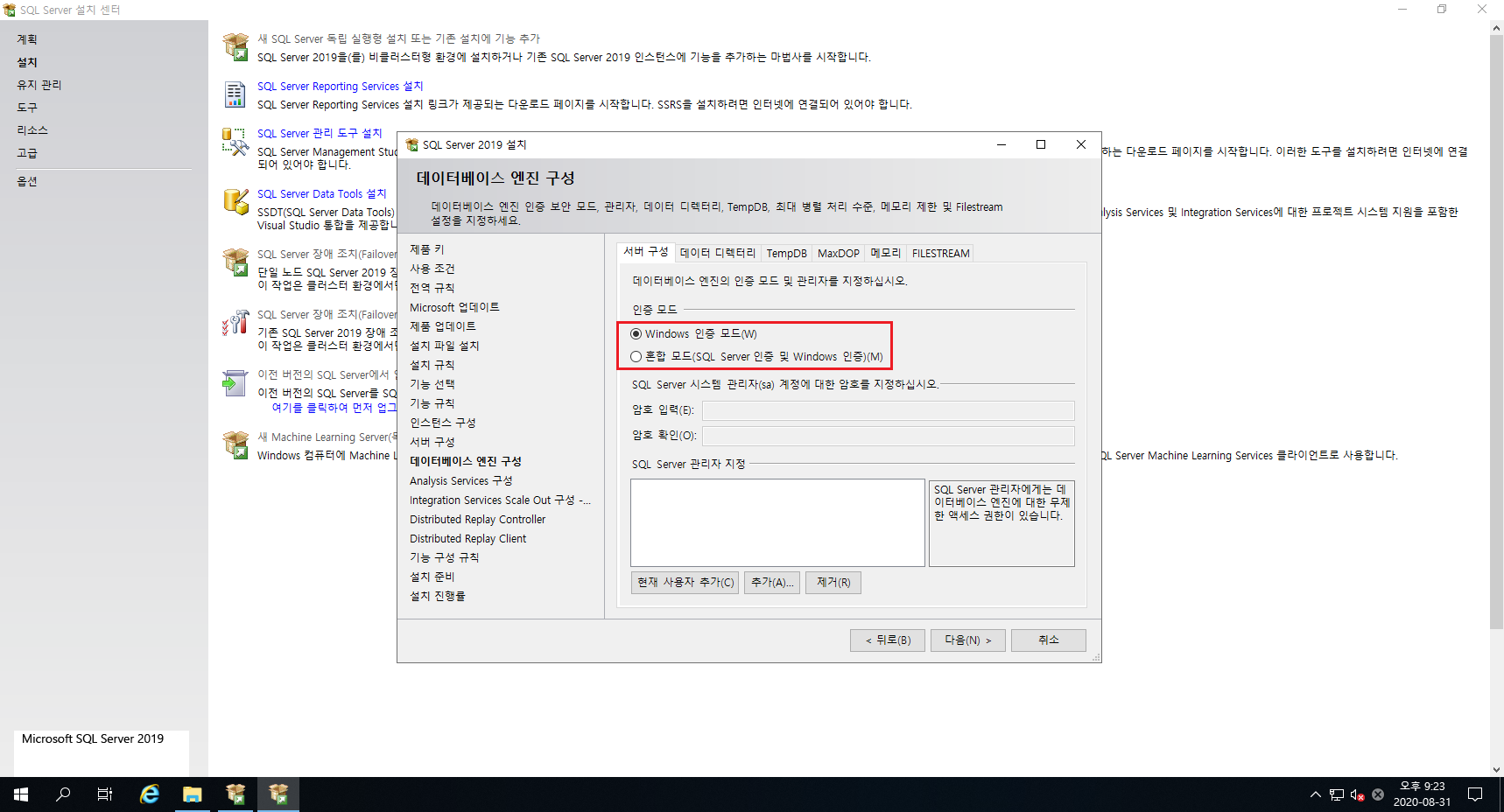This screenshot has height=812, width=1504.
Task: Click the SQL Server Data Tools 설치 link
Action: (x=321, y=193)
